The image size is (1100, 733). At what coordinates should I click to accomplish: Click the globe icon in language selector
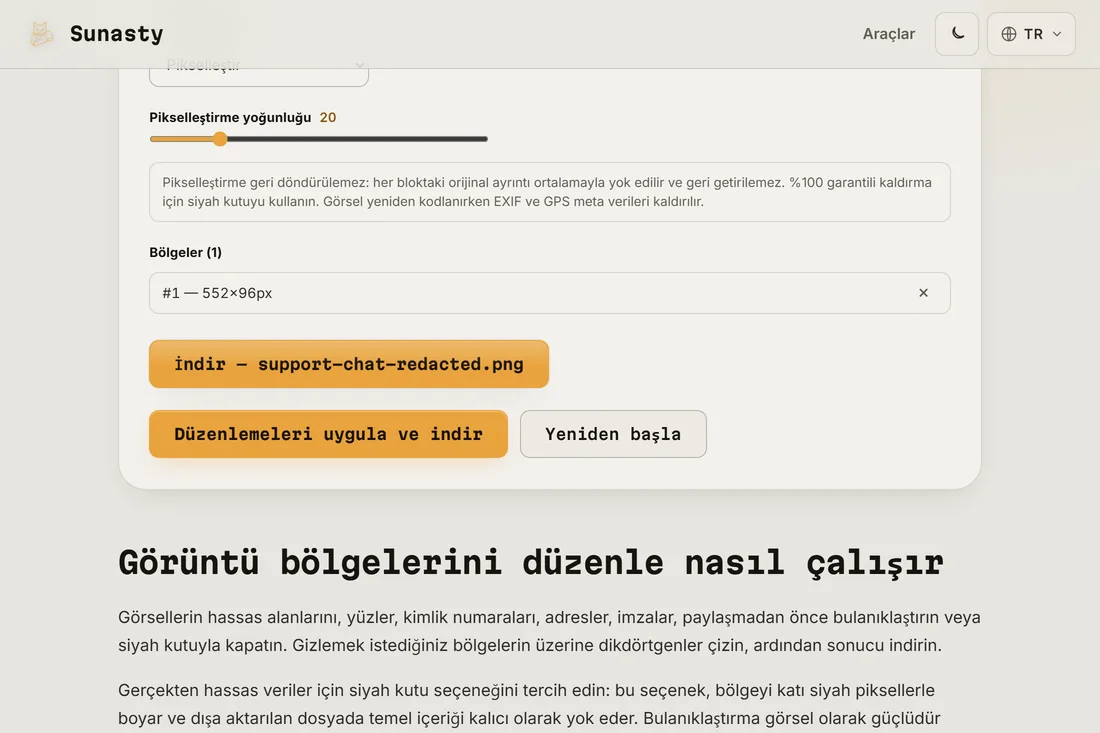[x=1009, y=34]
